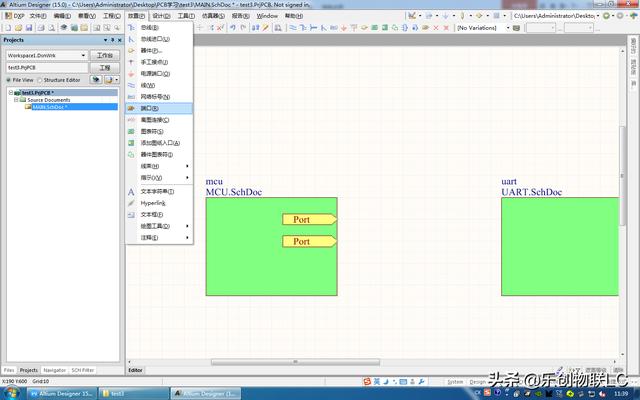Image resolution: width=640 pixels, height=400 pixels.
Task: Click the Undo toolbar icon
Action: click(x=233, y=28)
